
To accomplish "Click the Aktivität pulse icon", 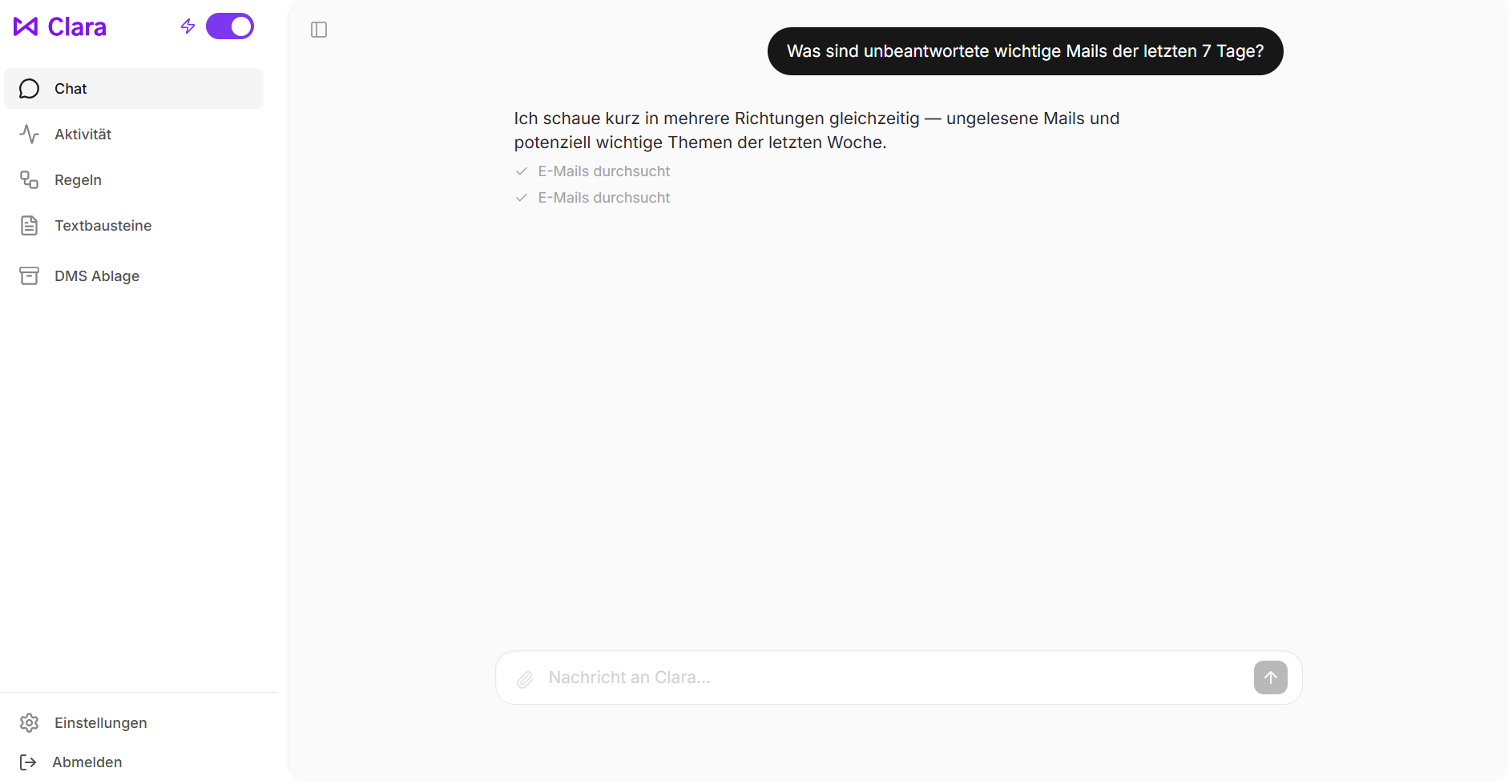I will (29, 135).
